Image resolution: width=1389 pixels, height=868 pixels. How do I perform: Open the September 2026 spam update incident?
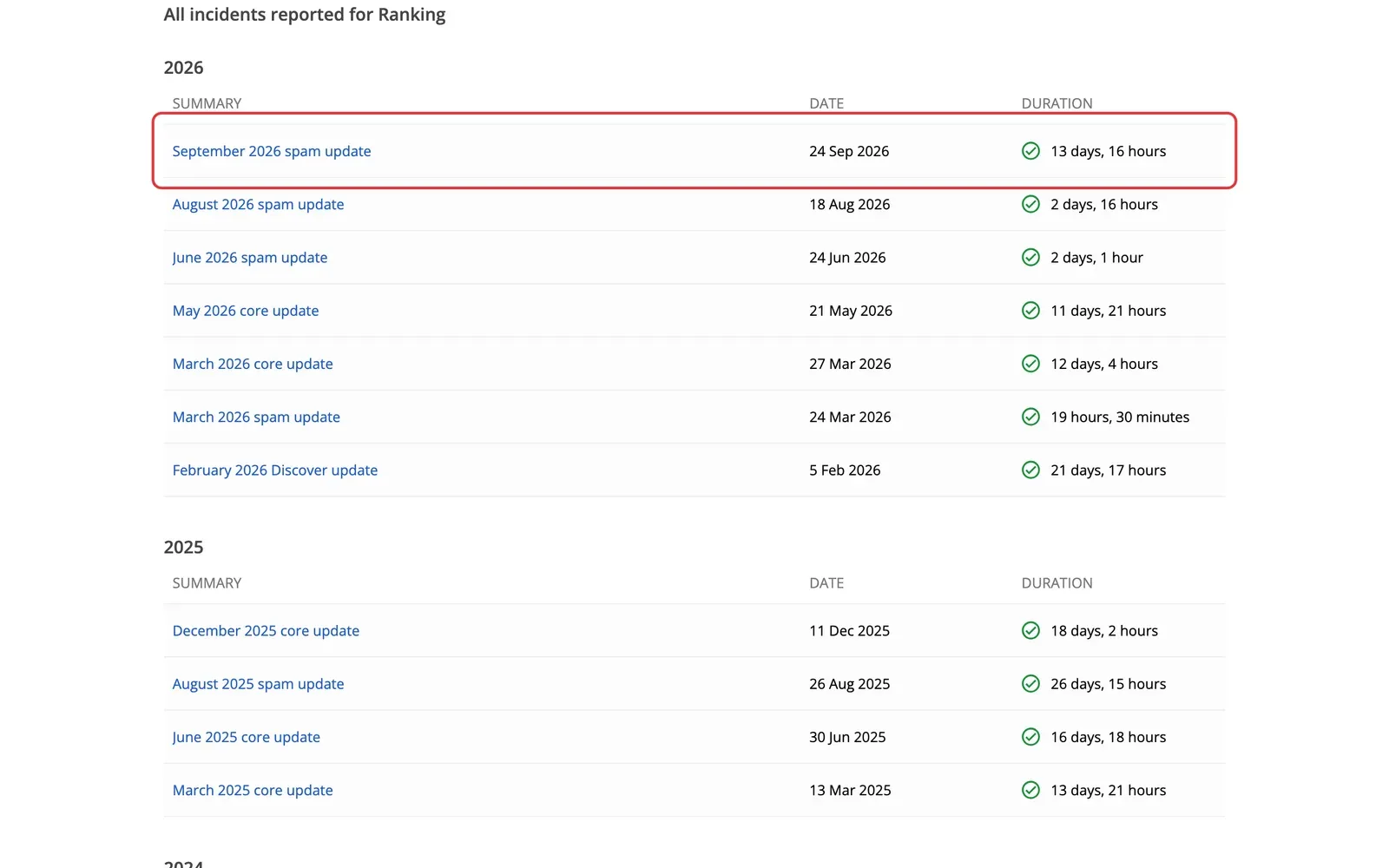click(272, 151)
